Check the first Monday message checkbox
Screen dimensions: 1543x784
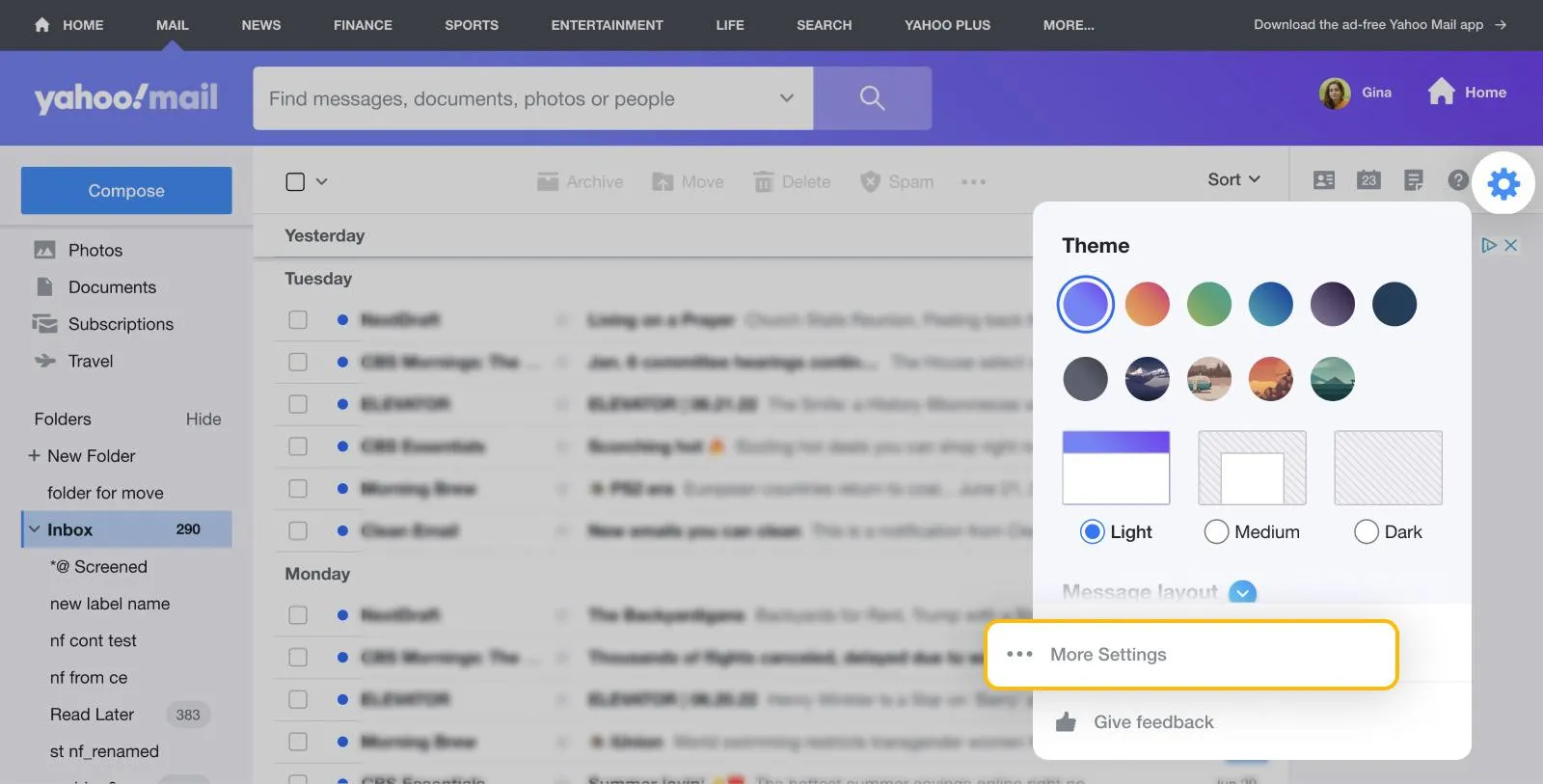[x=298, y=615]
